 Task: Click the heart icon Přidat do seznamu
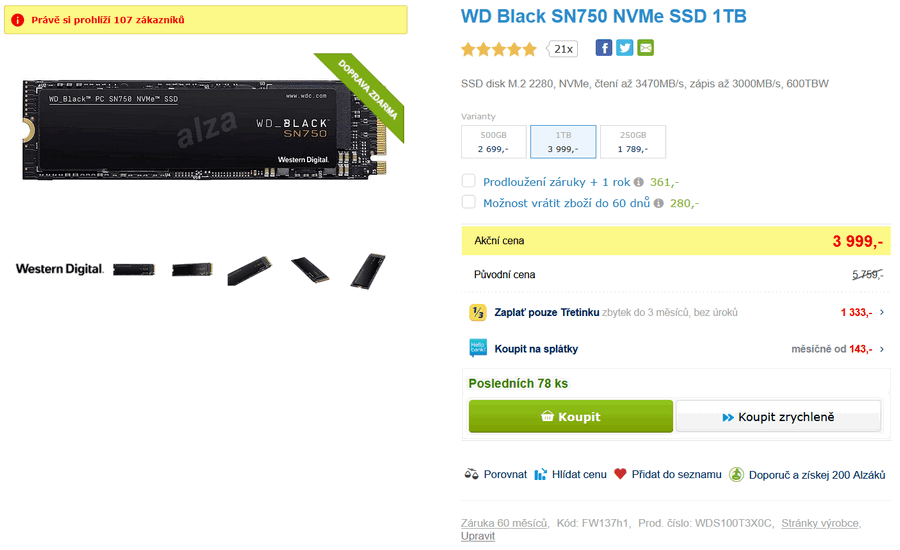pyautogui.click(x=620, y=474)
